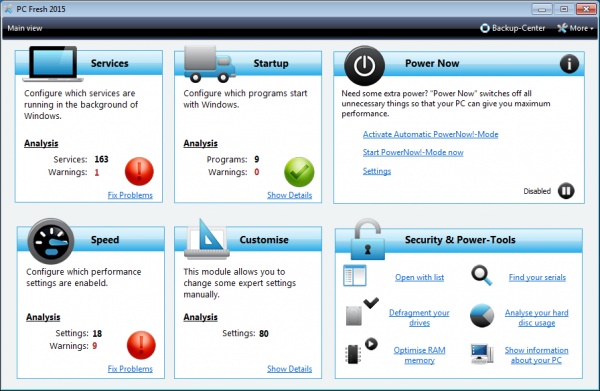Image resolution: width=600 pixels, height=391 pixels.
Task: Click the red warning indicator in Services
Action: (139, 171)
